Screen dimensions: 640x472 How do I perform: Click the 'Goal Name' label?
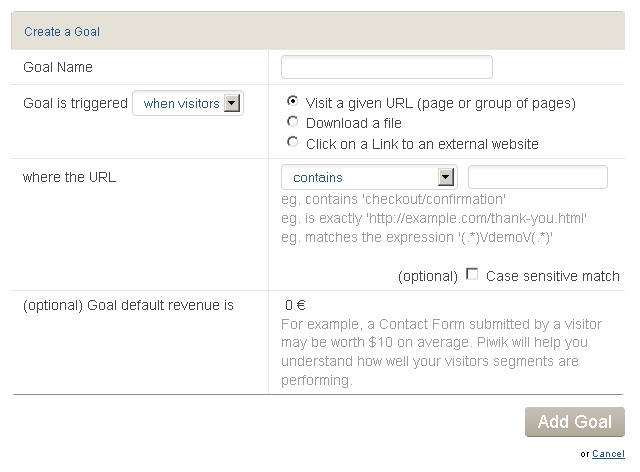click(x=58, y=67)
